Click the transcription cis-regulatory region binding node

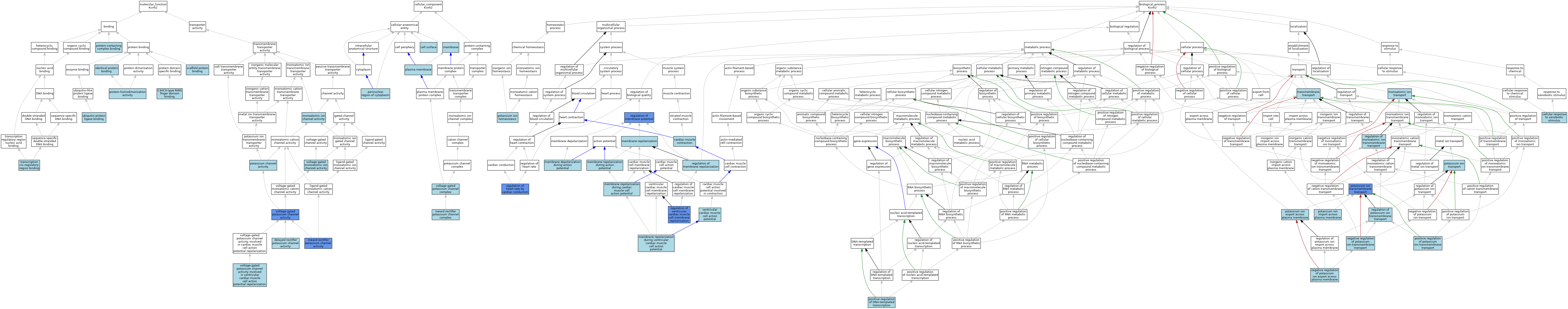29,165
